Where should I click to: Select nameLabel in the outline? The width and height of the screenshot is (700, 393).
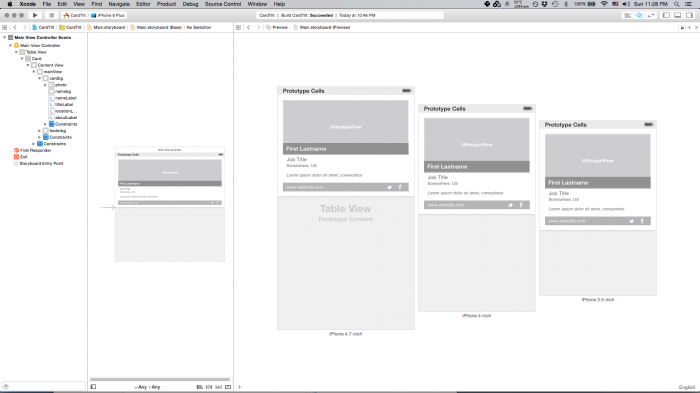tap(63, 98)
